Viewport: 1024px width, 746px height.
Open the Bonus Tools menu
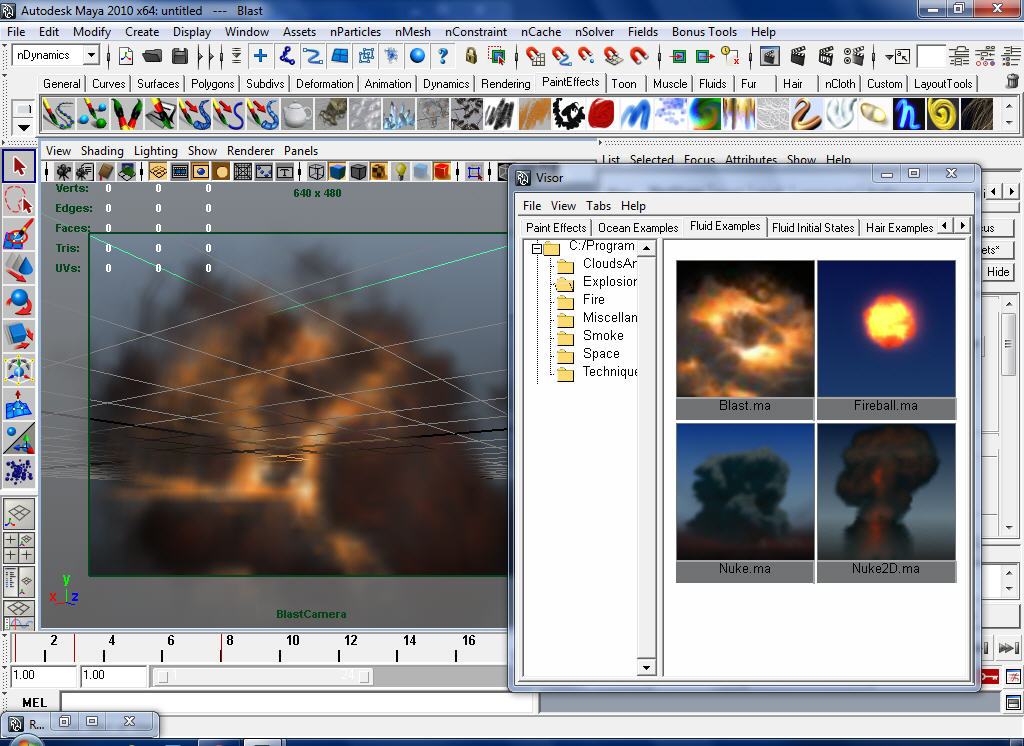click(x=704, y=32)
